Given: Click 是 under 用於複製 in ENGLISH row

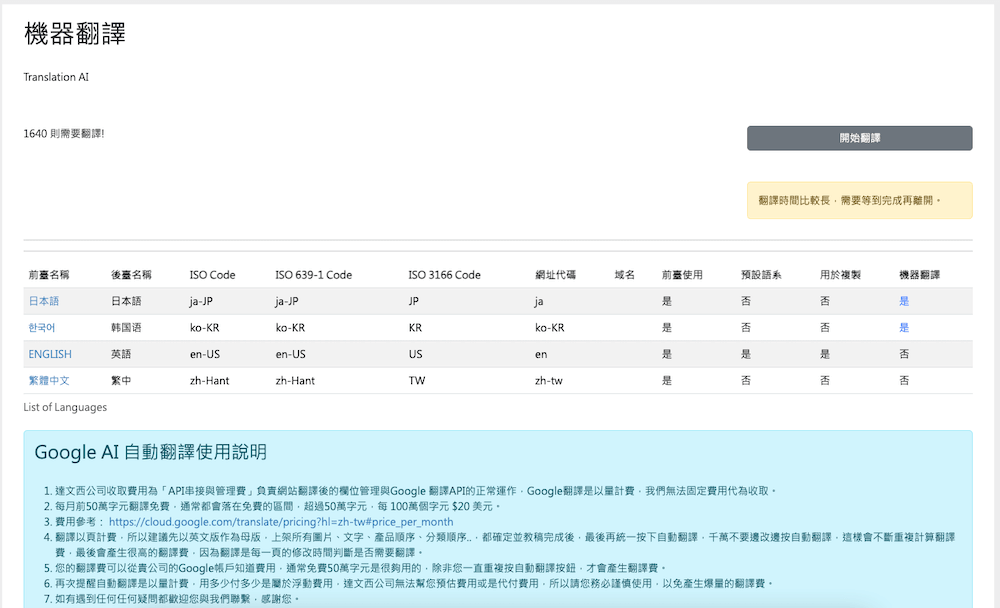Looking at the screenshot, I should click(x=825, y=354).
